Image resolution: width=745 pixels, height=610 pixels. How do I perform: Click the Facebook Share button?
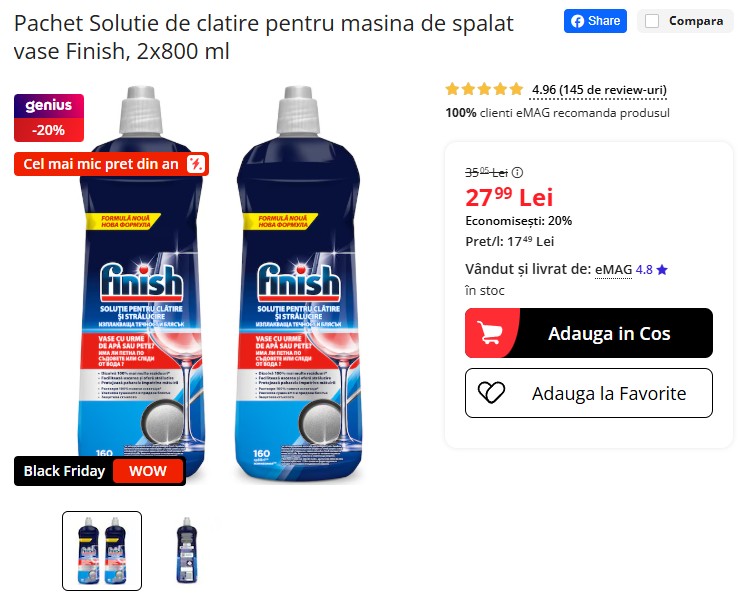tap(595, 21)
